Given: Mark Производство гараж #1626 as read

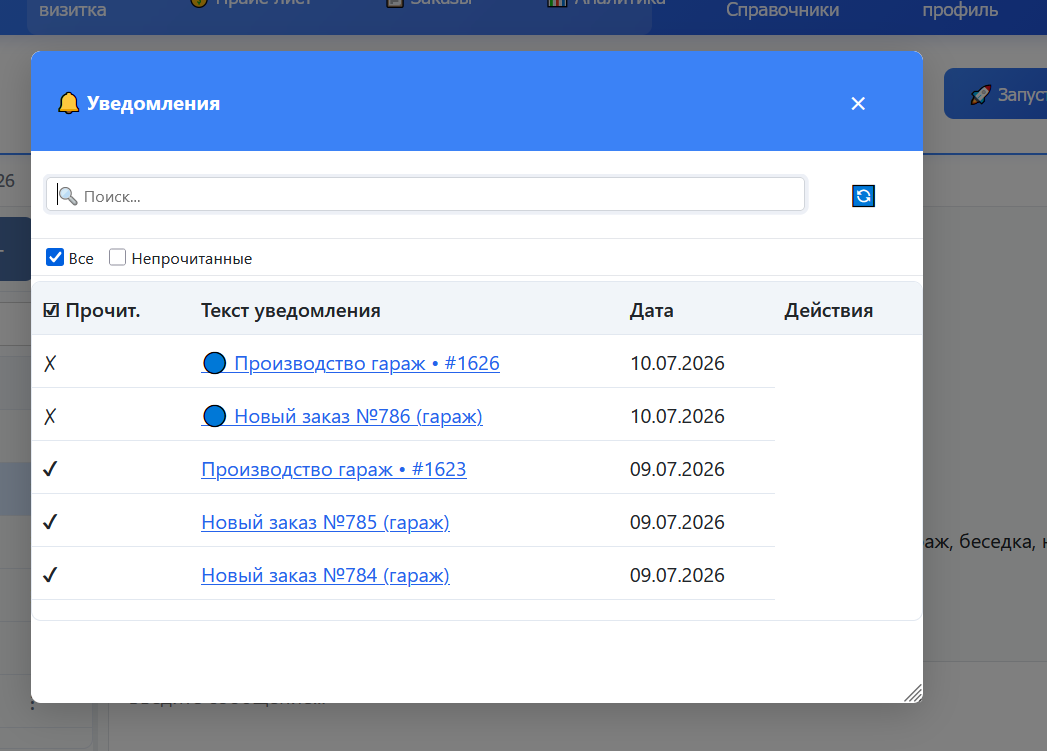Looking at the screenshot, I should (50, 363).
